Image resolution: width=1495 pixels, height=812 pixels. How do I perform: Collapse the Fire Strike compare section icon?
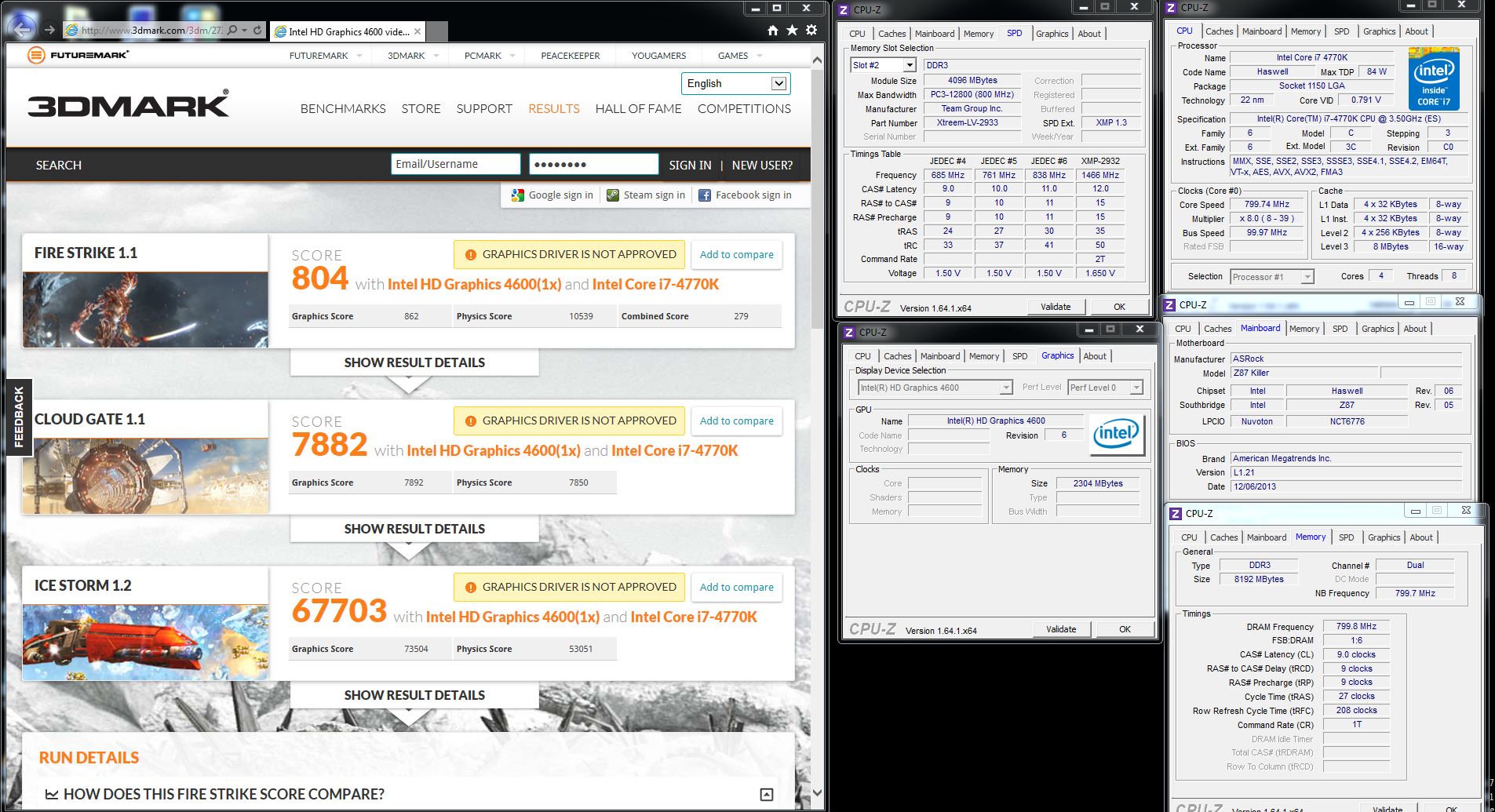pos(767,795)
